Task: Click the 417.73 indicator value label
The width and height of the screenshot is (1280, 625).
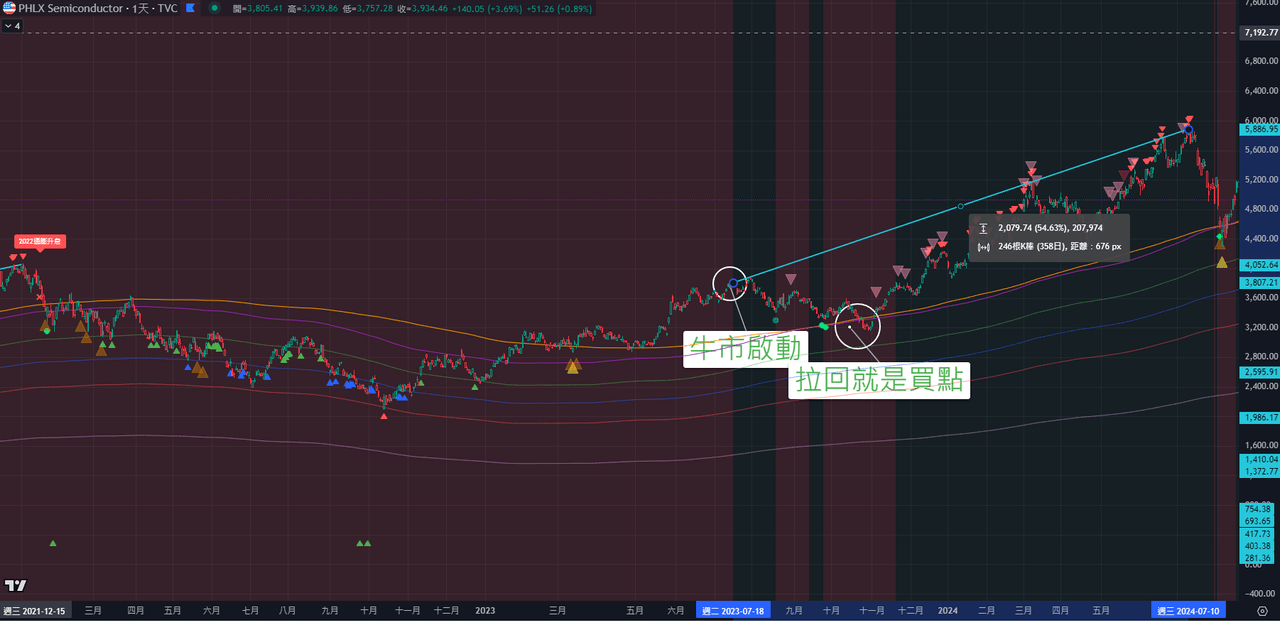Action: pos(1258,534)
